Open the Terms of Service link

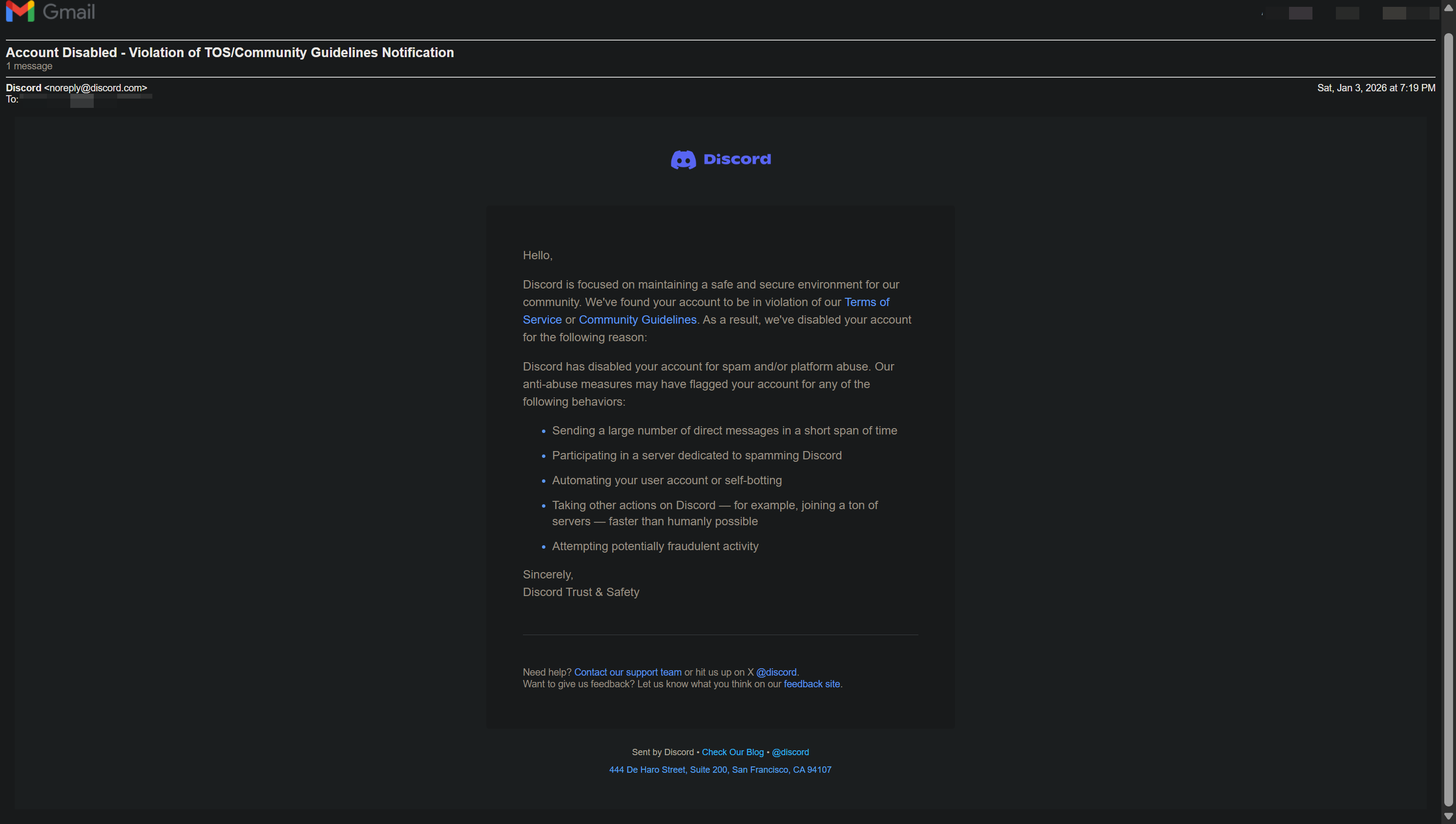point(866,302)
